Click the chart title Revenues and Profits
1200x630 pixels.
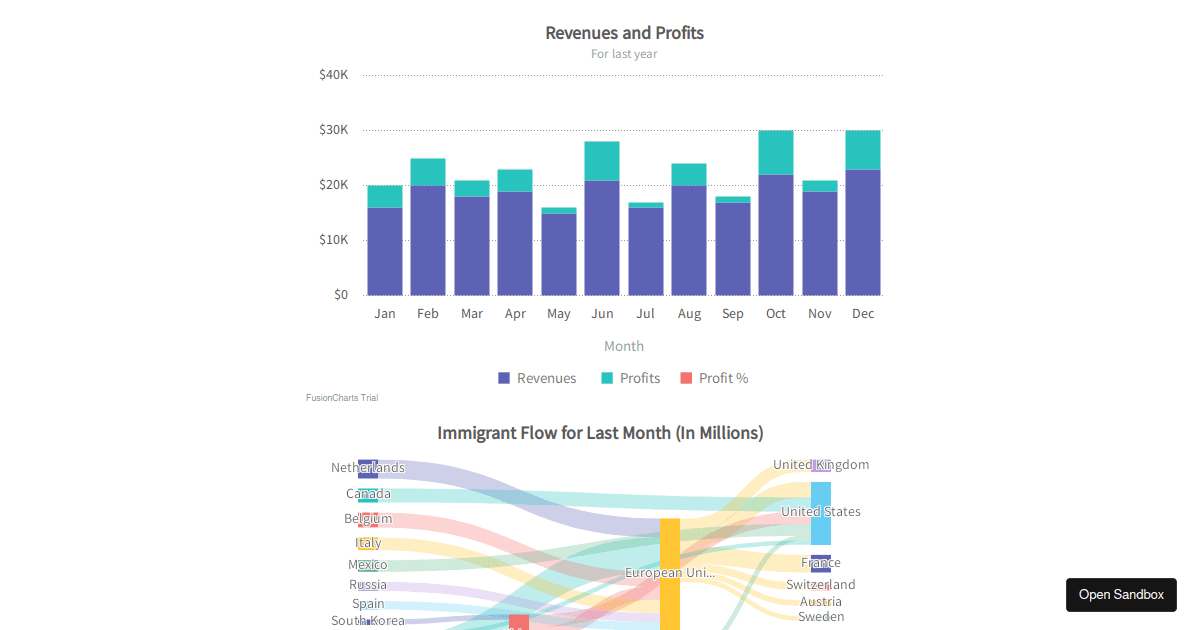pyautogui.click(x=624, y=33)
